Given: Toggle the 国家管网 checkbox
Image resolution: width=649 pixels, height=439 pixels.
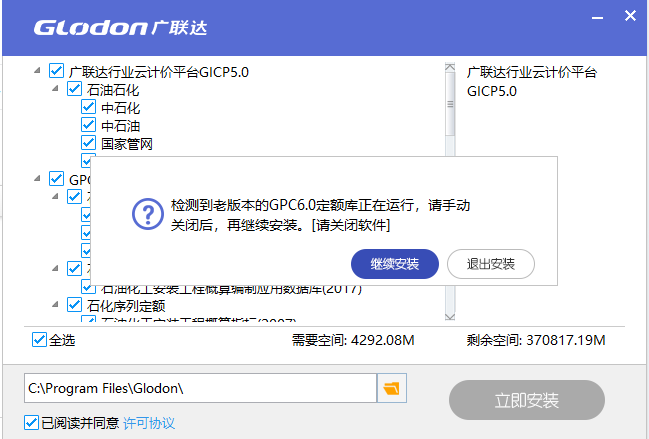Looking at the screenshot, I should click(x=89, y=143).
